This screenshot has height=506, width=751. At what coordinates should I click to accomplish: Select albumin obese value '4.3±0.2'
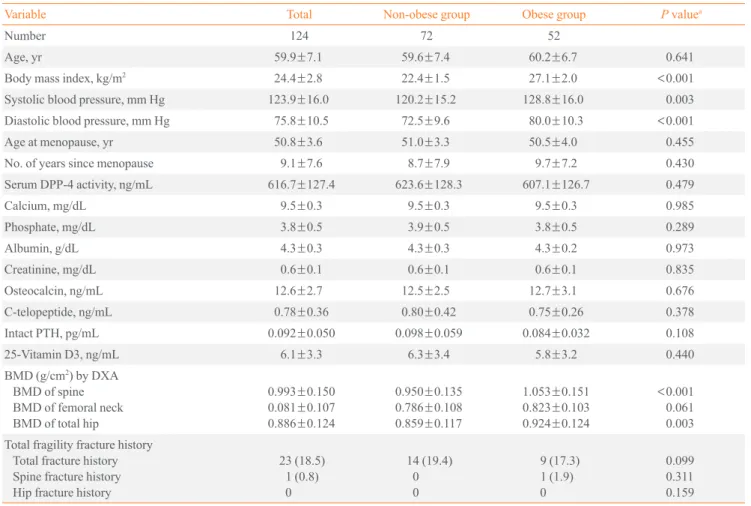pyautogui.click(x=556, y=248)
